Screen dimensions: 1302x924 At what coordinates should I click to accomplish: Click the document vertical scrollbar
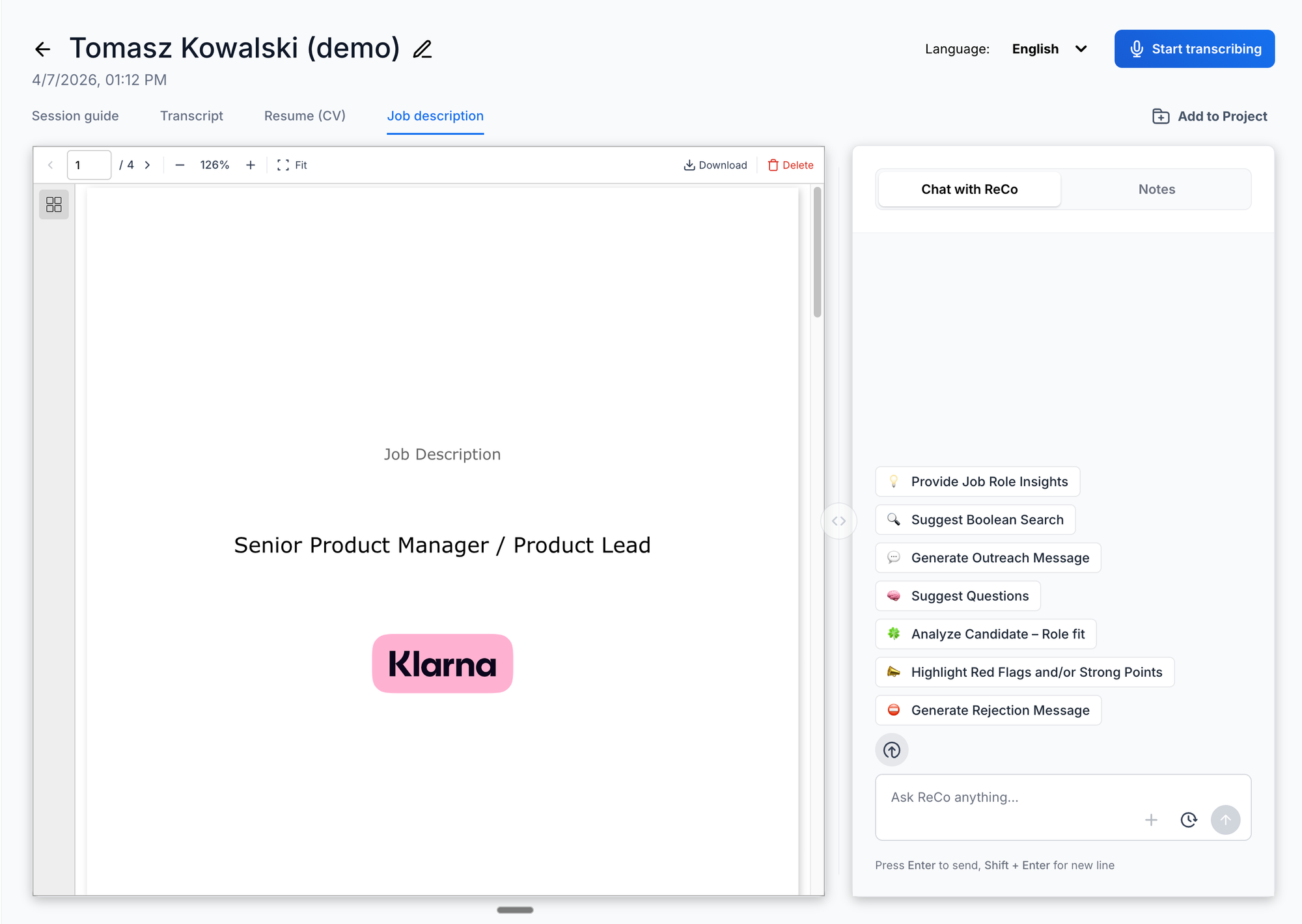point(817,252)
